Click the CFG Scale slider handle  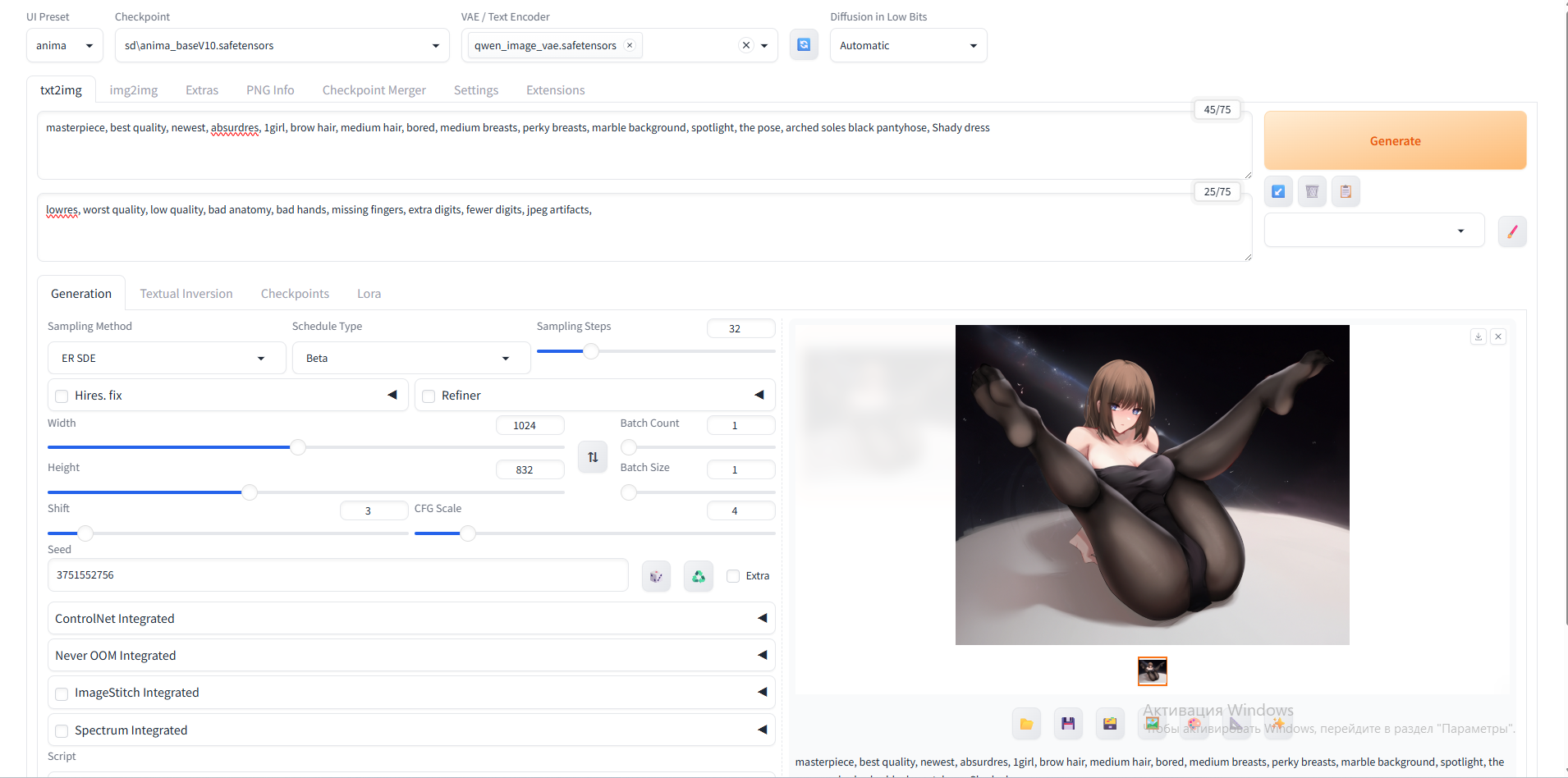(x=468, y=533)
